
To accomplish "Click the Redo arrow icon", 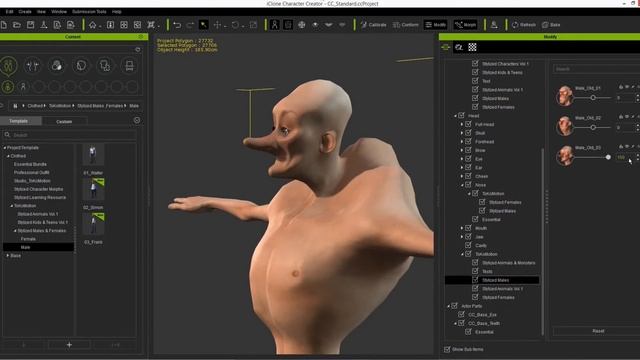I will point(190,25).
